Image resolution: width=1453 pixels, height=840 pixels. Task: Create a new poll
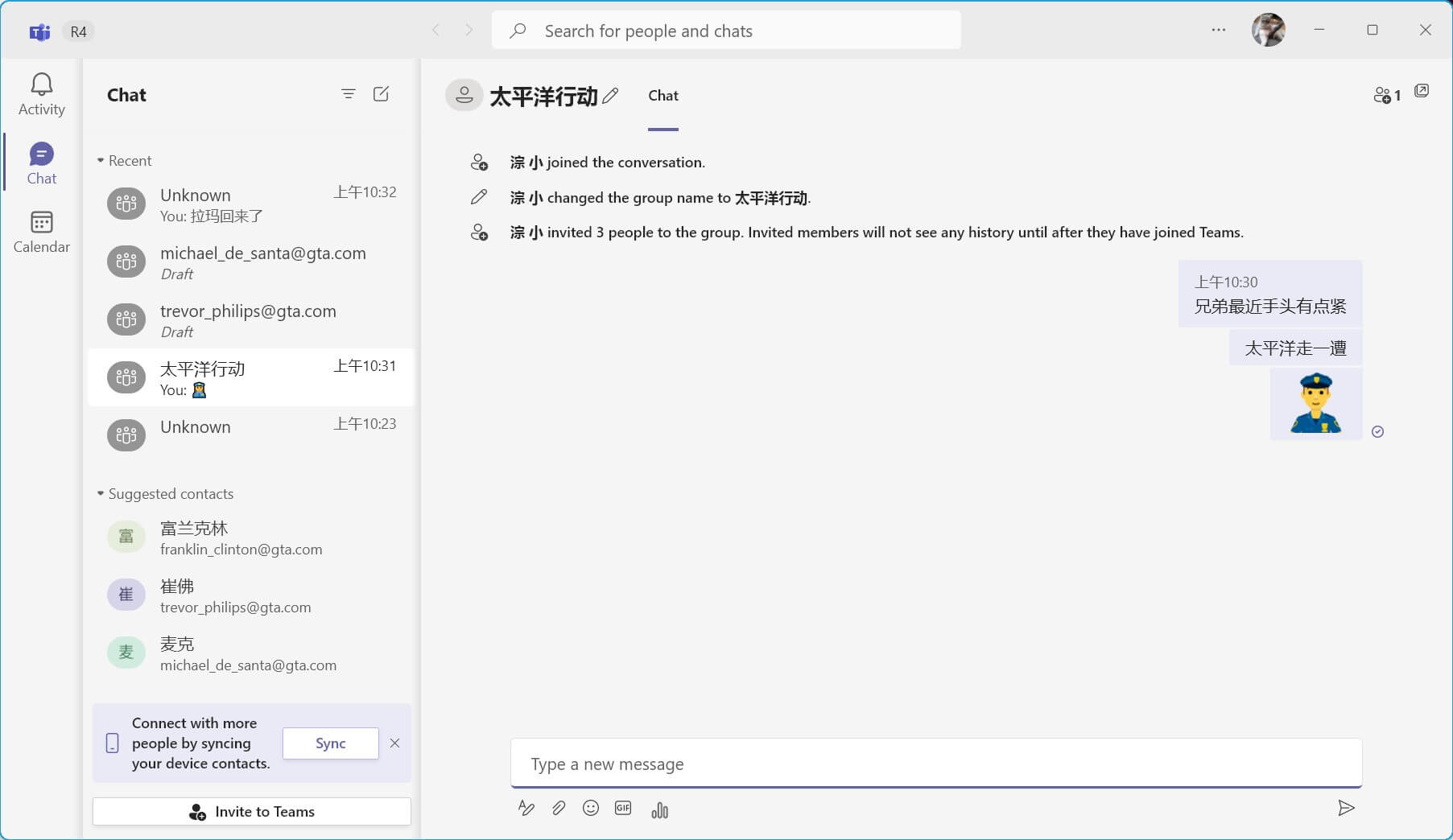click(660, 809)
